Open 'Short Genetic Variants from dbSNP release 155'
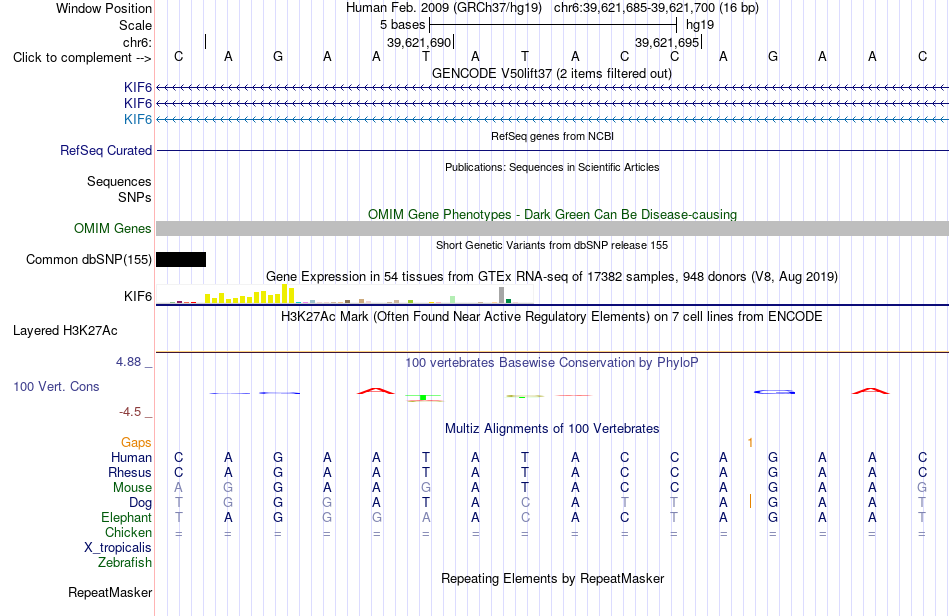This screenshot has width=950, height=616. coord(552,245)
